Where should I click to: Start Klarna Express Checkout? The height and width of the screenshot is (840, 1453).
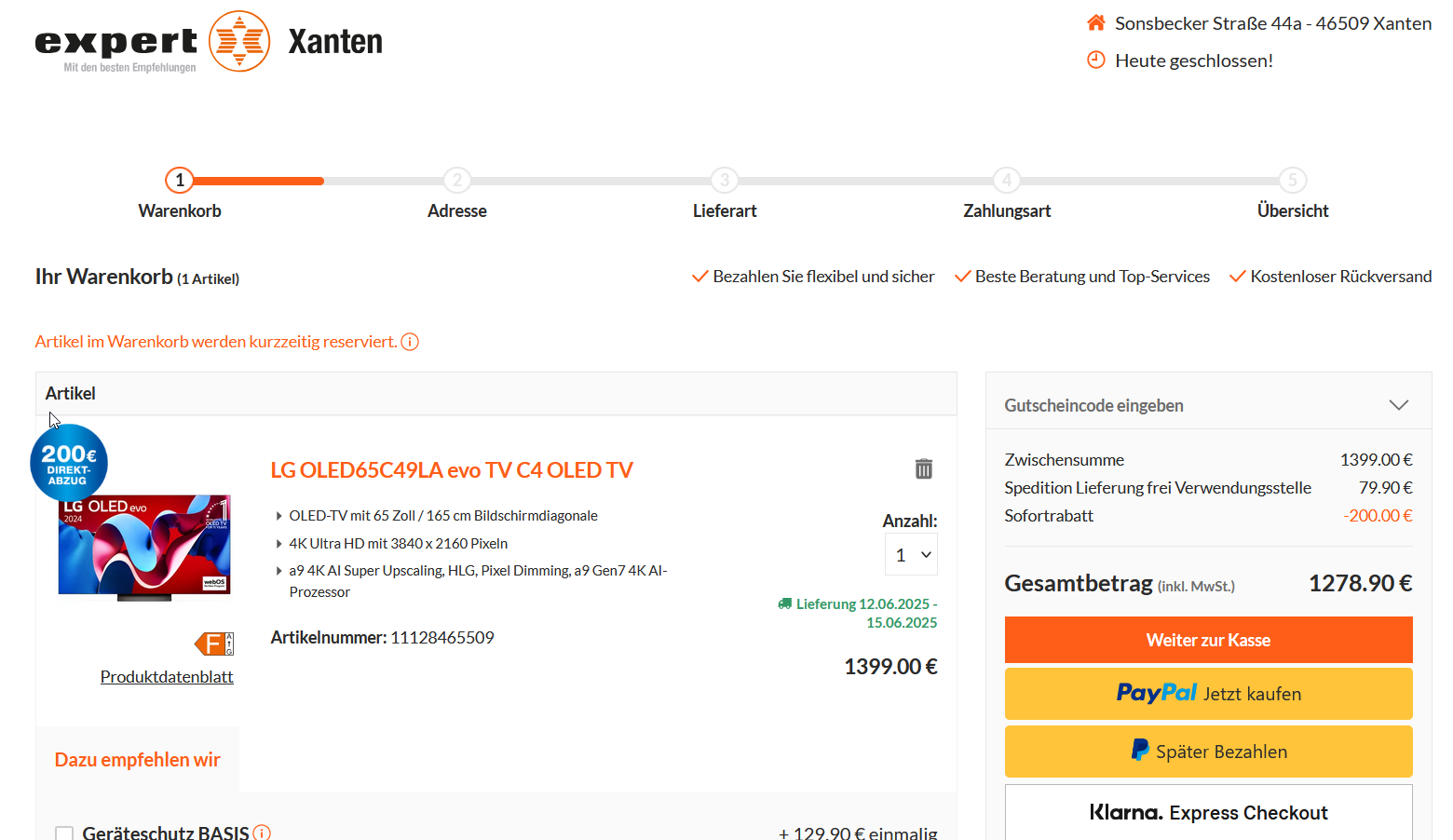pos(1208,812)
